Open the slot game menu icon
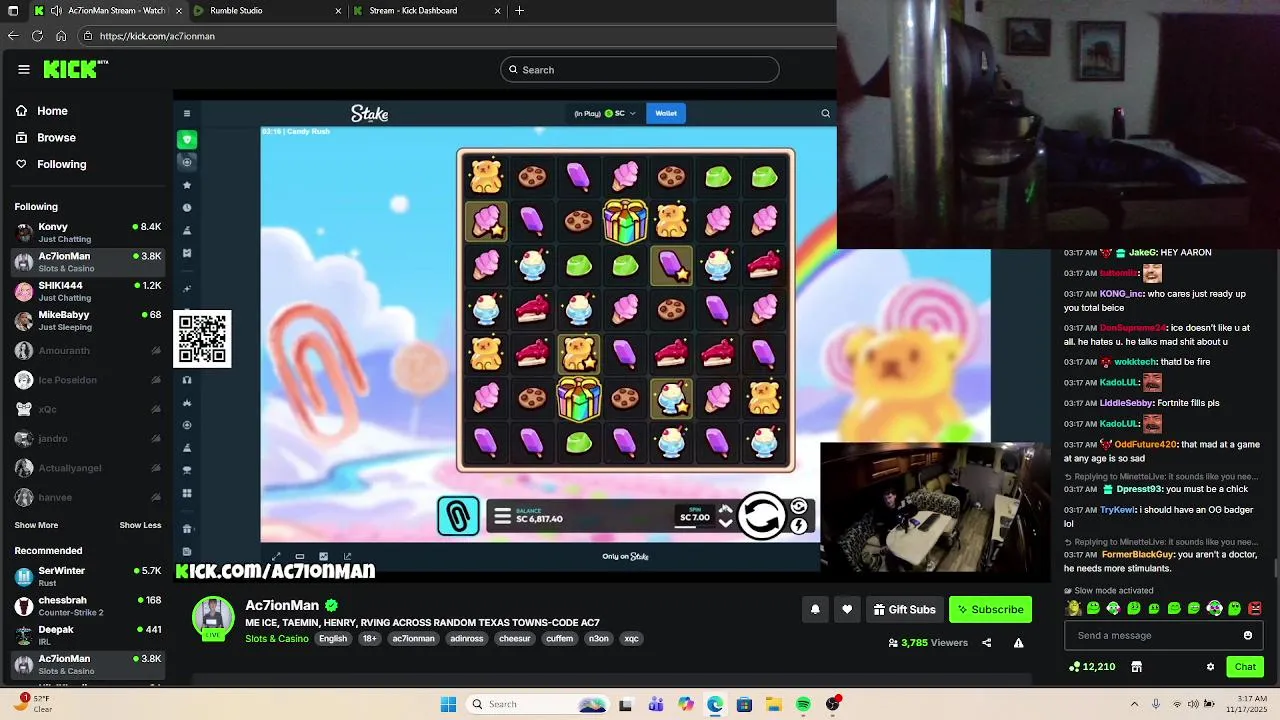The height and width of the screenshot is (720, 1280). tap(503, 516)
